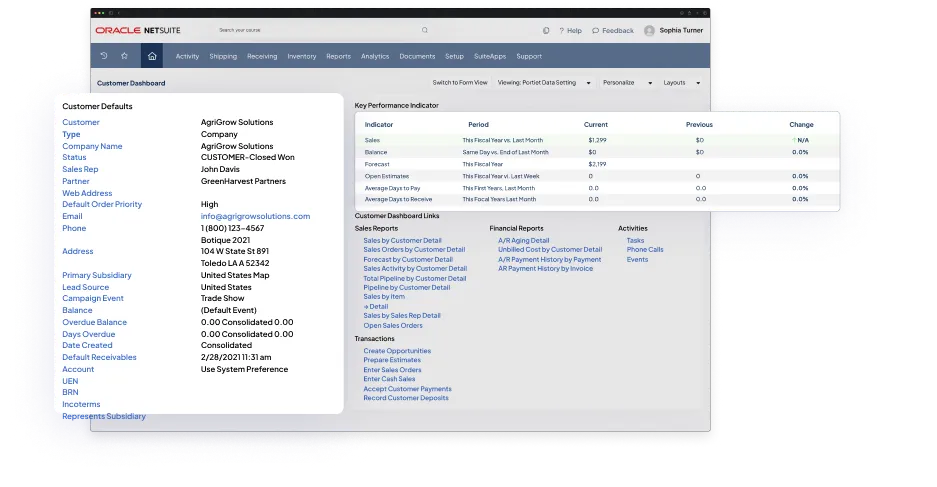The height and width of the screenshot is (487, 937).
Task: Open Sales by Item report
Action: 384,296
